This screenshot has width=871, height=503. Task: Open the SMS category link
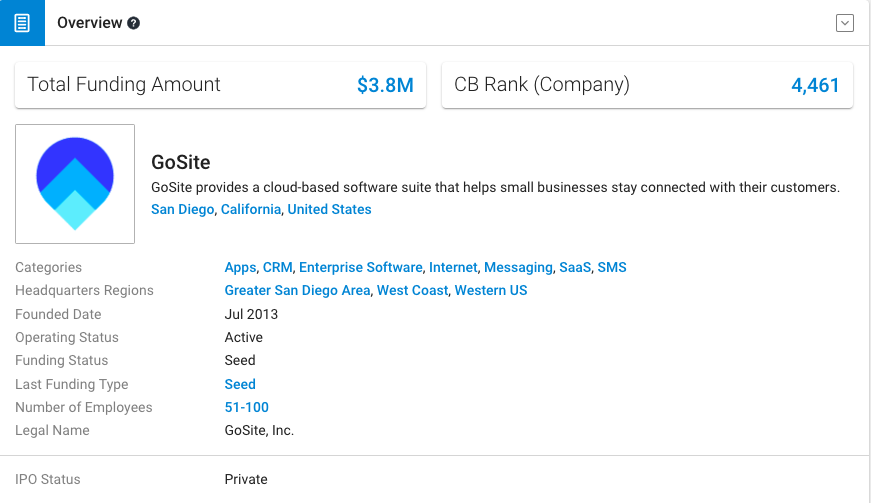tap(612, 268)
